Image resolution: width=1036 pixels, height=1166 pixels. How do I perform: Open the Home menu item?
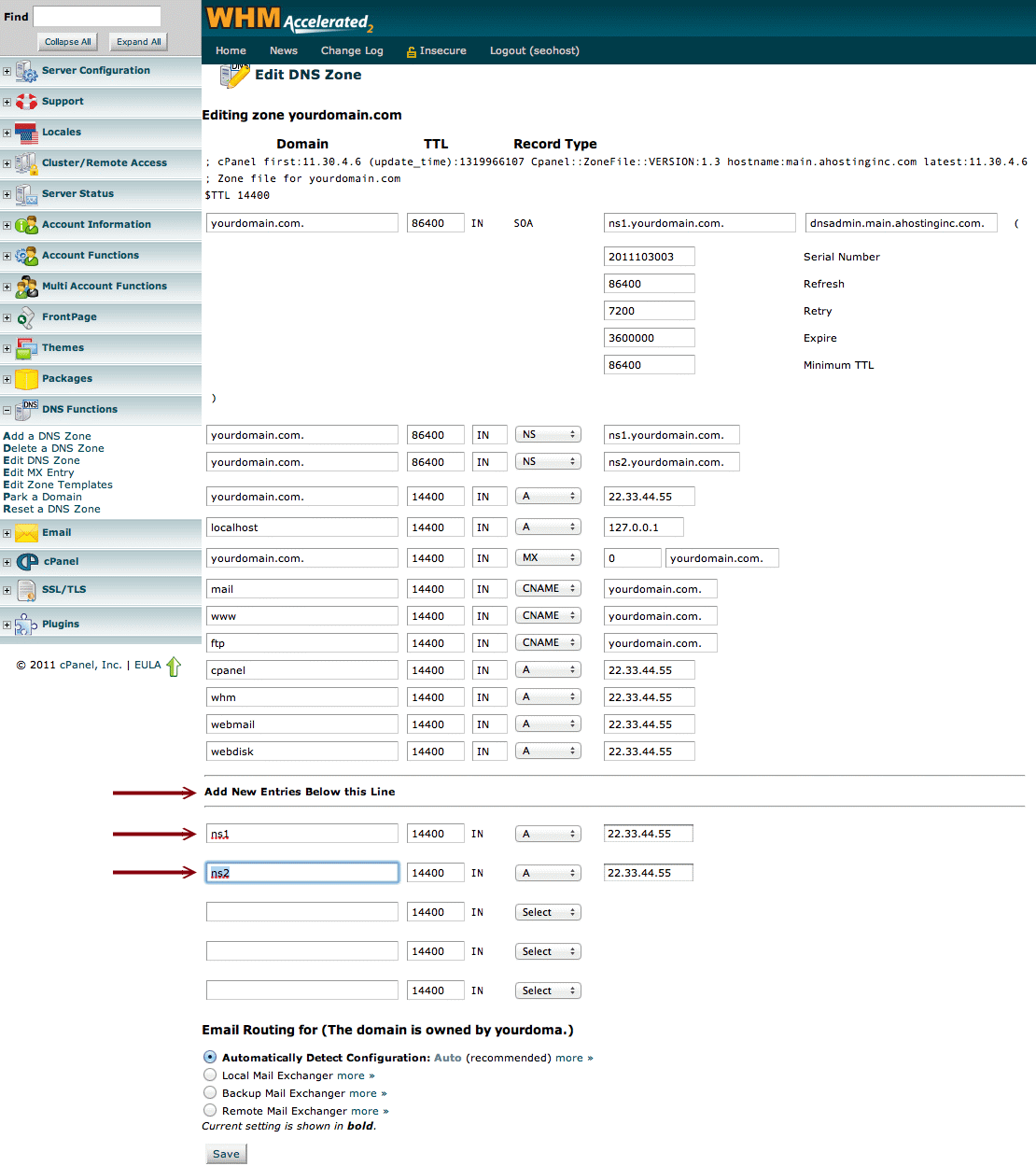(x=231, y=50)
